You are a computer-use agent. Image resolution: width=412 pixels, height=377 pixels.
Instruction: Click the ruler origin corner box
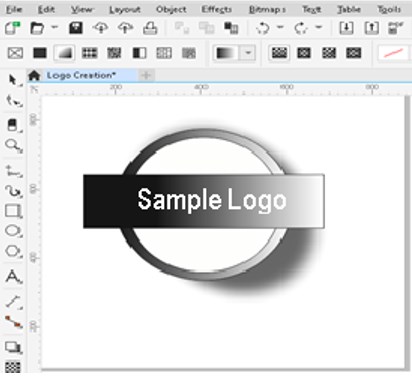click(x=34, y=89)
